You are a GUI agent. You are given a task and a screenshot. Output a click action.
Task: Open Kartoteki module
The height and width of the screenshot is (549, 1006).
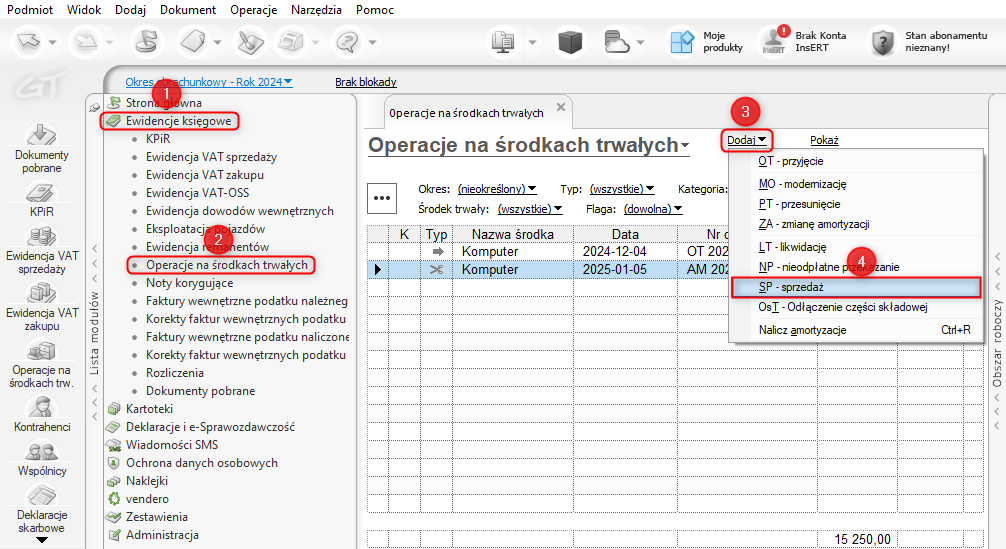[149, 409]
